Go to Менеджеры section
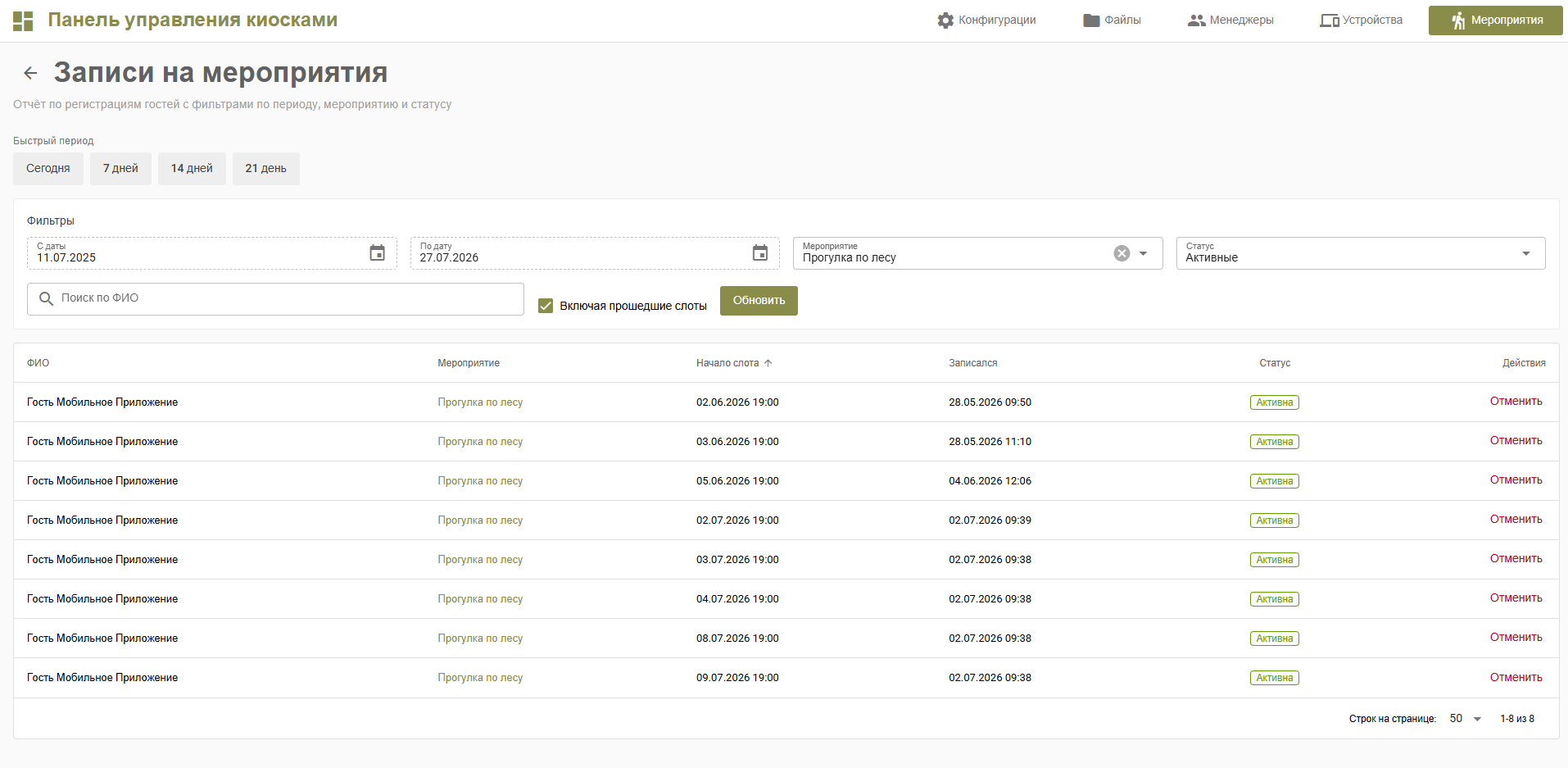The width and height of the screenshot is (1568, 768). click(1230, 20)
